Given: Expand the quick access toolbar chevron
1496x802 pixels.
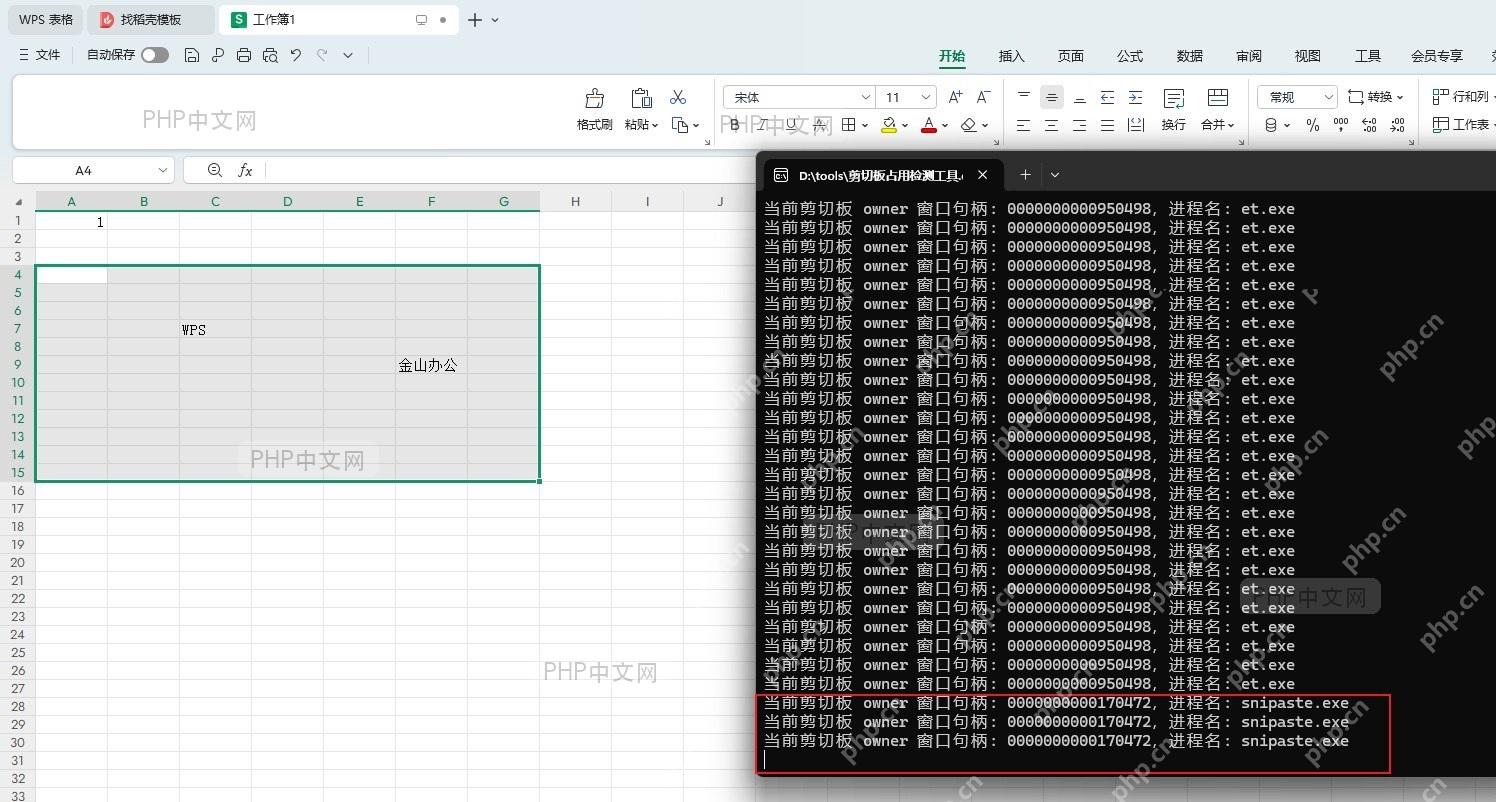Looking at the screenshot, I should 348,55.
